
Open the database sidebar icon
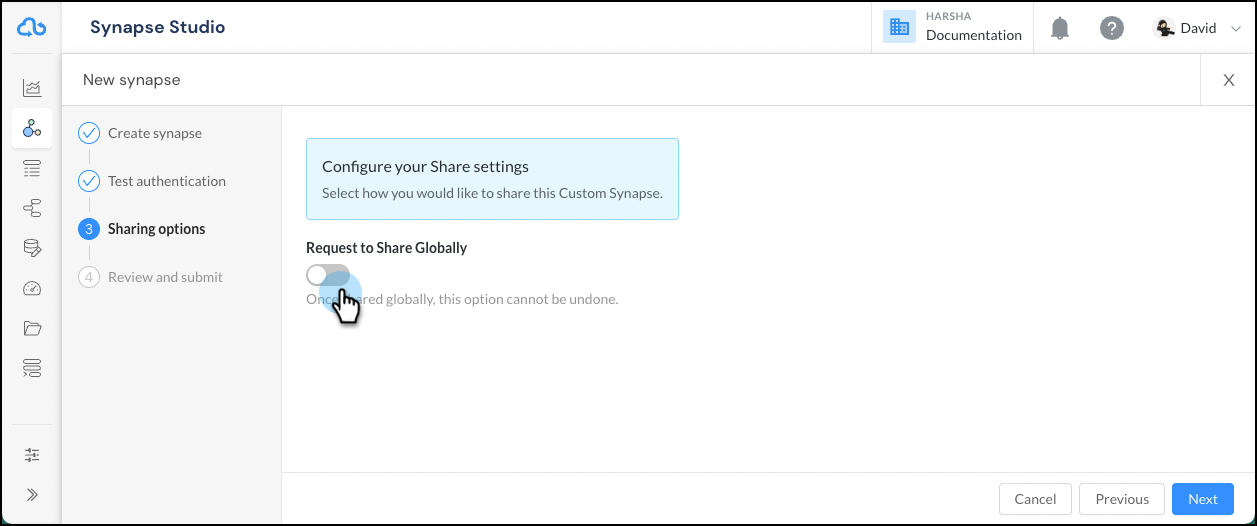click(32, 248)
